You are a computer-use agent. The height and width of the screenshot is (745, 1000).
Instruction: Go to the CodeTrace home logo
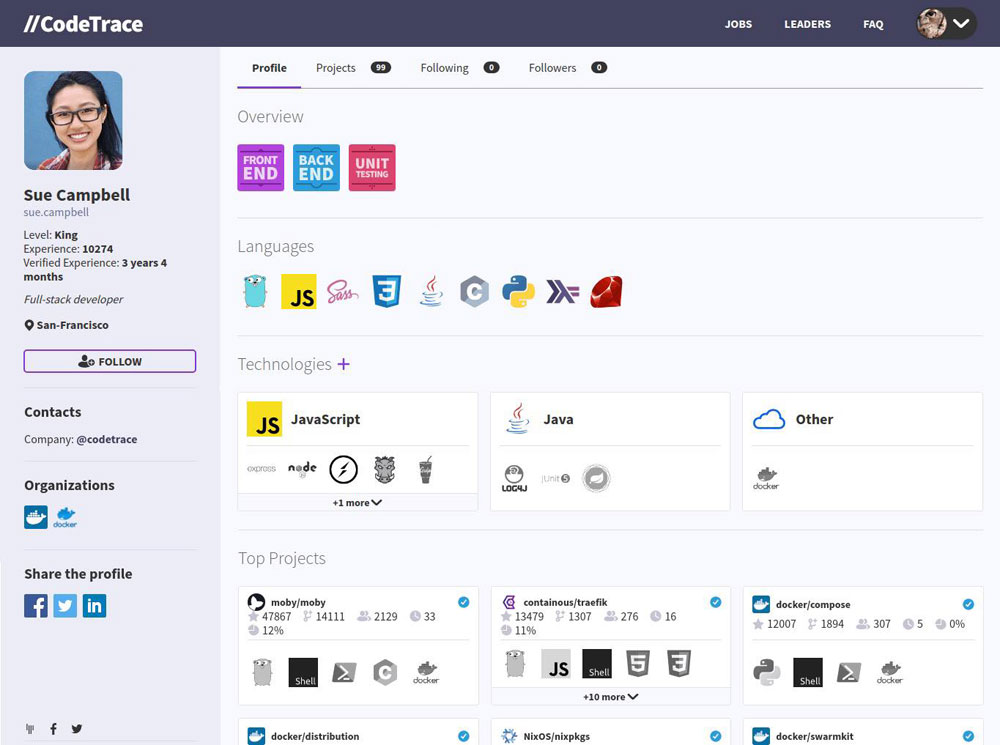[x=83, y=24]
